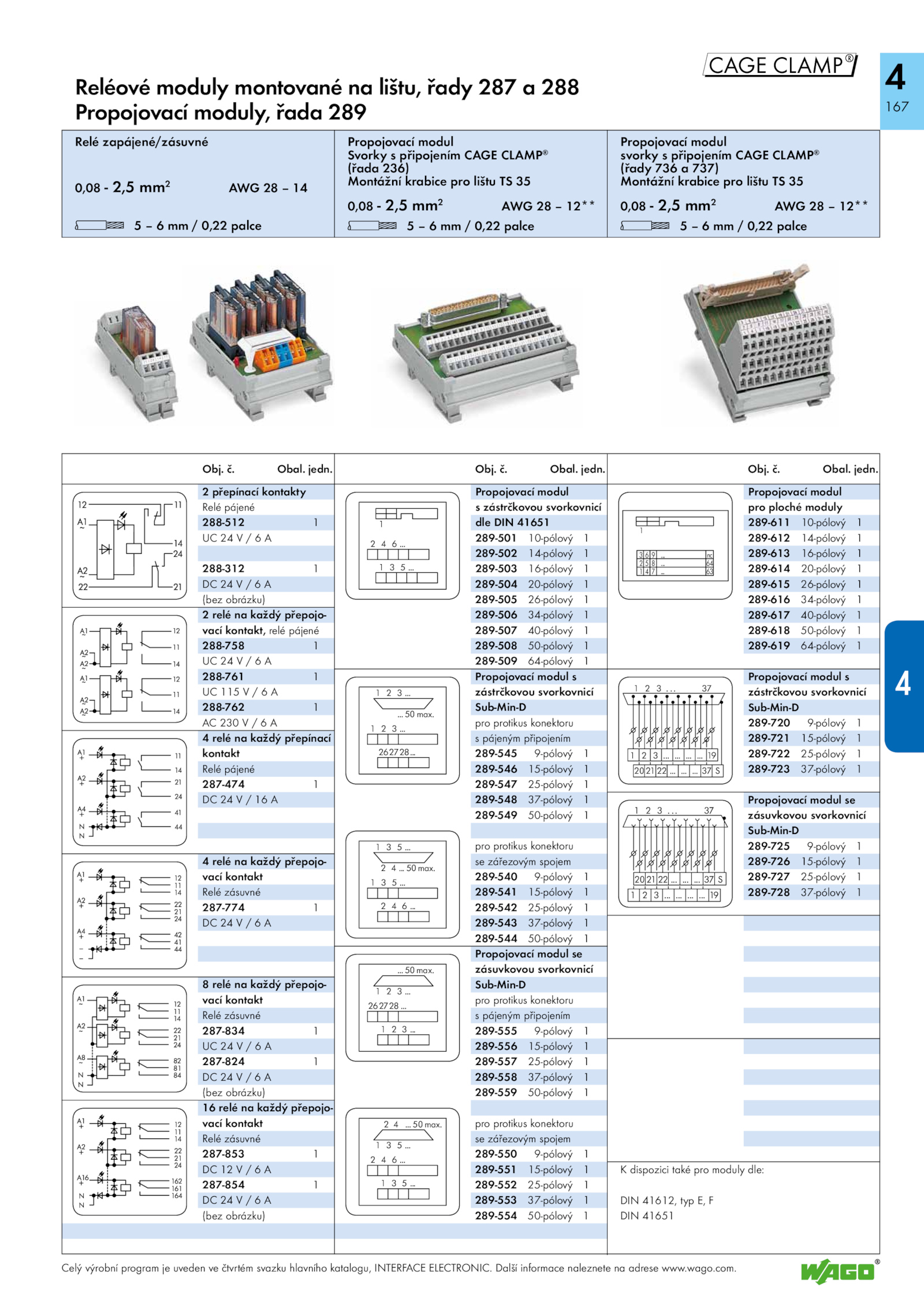Click page number 167

tap(897, 107)
